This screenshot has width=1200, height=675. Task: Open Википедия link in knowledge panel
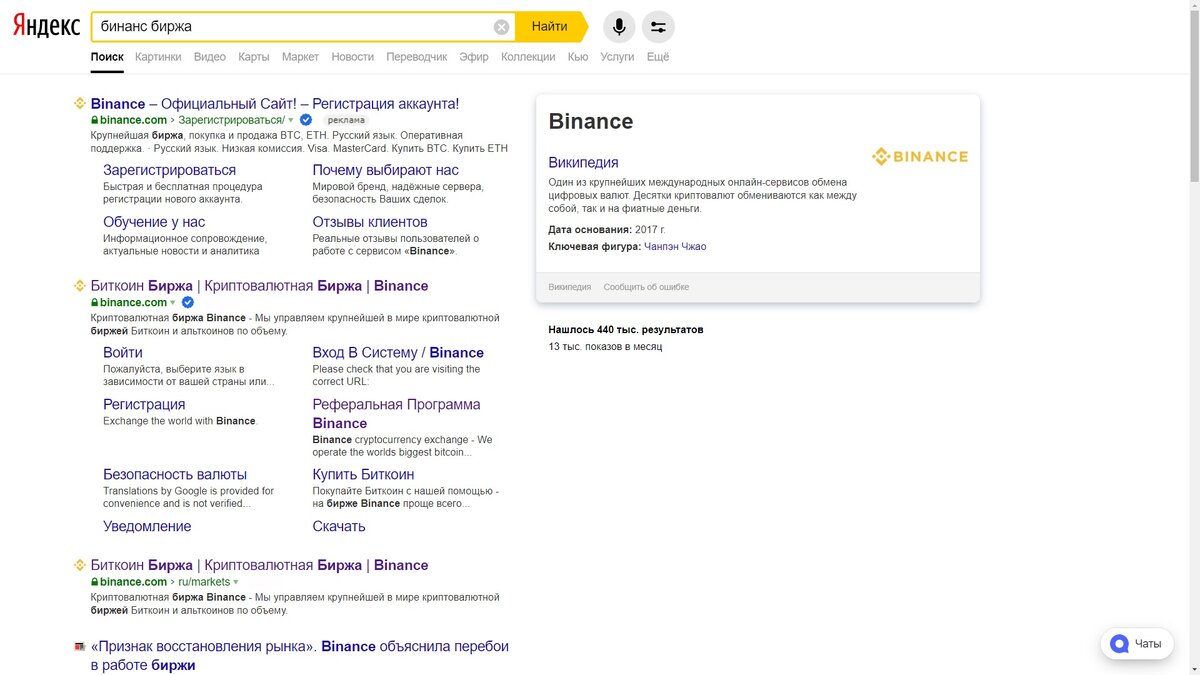(583, 162)
